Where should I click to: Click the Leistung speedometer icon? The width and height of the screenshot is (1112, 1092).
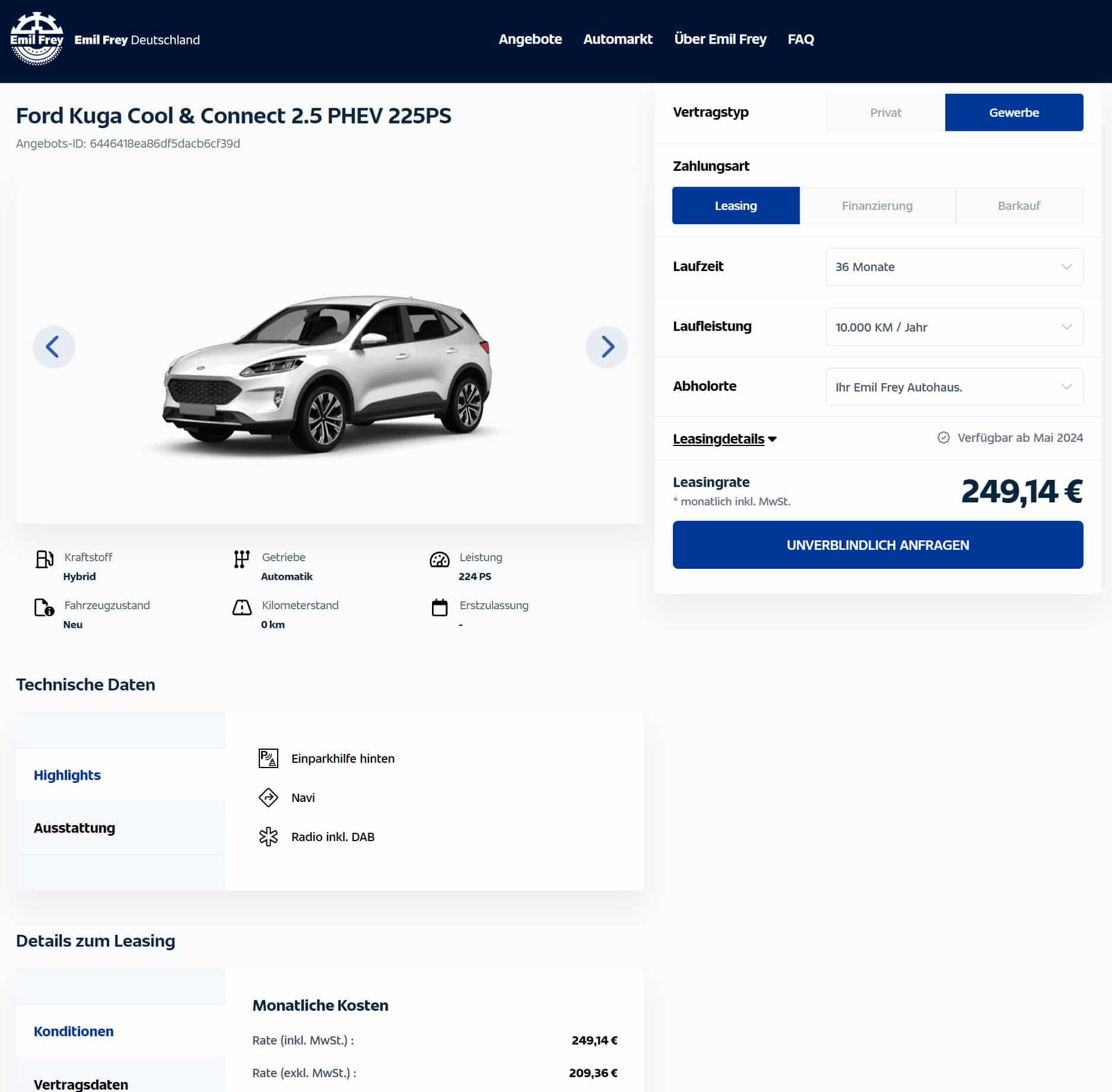pos(439,559)
